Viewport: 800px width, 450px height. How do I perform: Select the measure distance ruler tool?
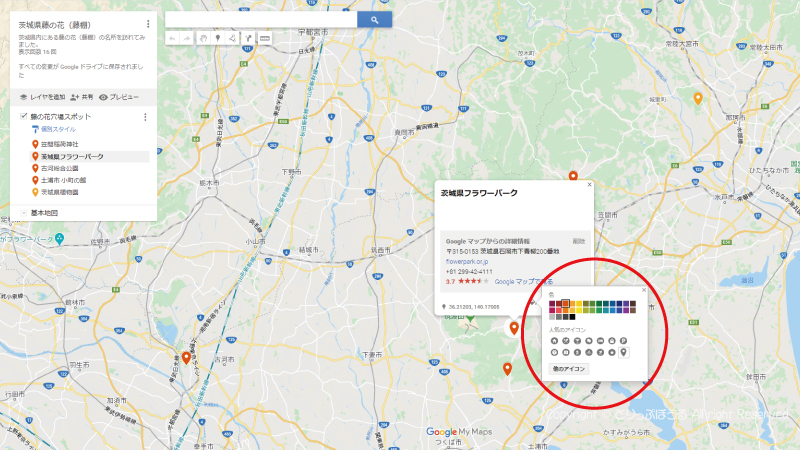point(265,38)
